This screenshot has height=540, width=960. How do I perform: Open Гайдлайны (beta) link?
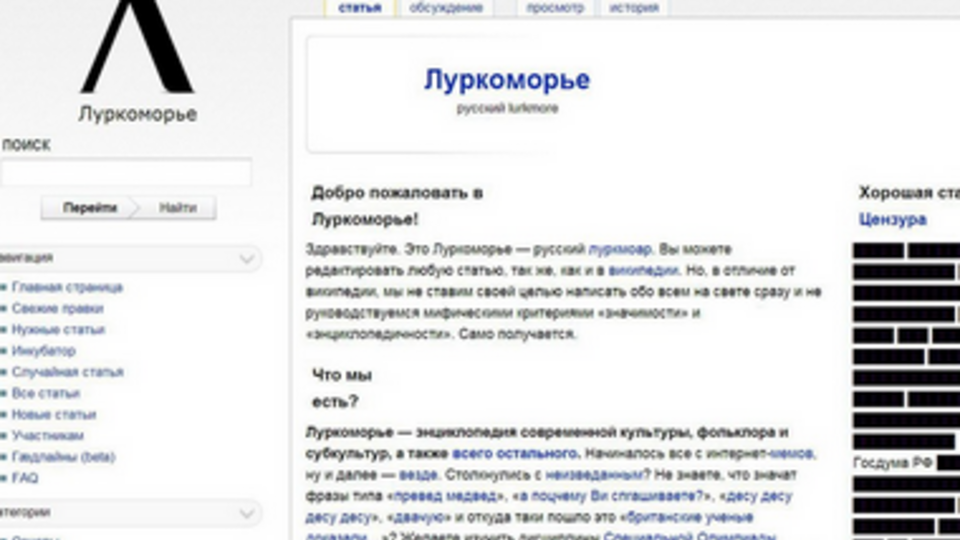click(x=63, y=457)
